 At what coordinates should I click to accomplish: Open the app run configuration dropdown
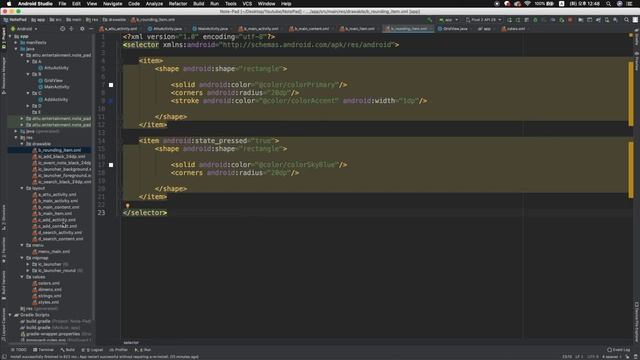pyautogui.click(x=448, y=20)
